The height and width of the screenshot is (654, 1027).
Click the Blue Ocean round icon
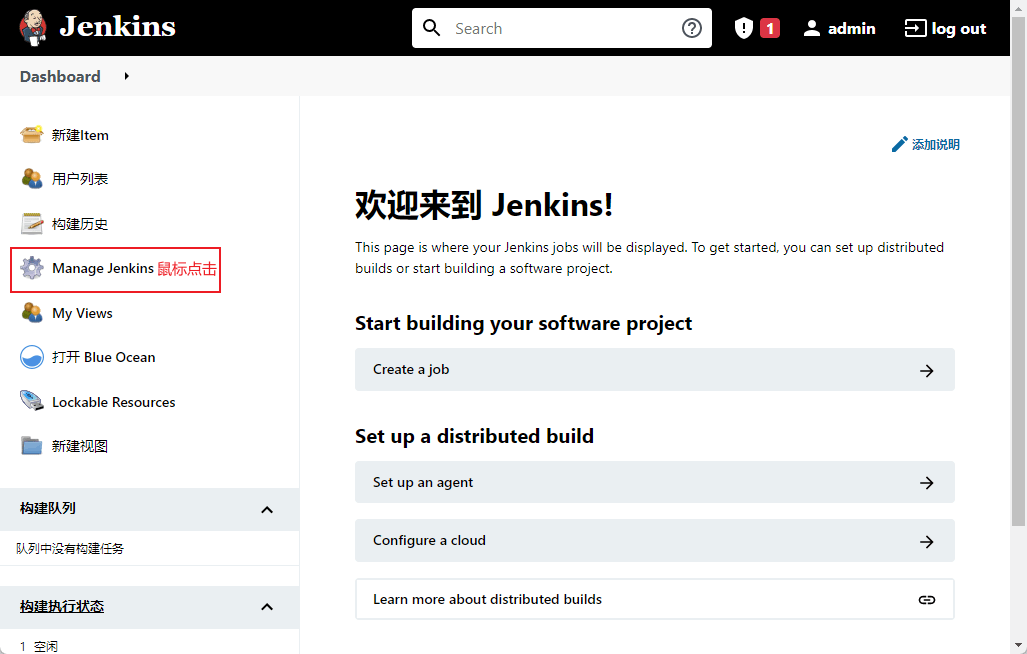point(31,357)
